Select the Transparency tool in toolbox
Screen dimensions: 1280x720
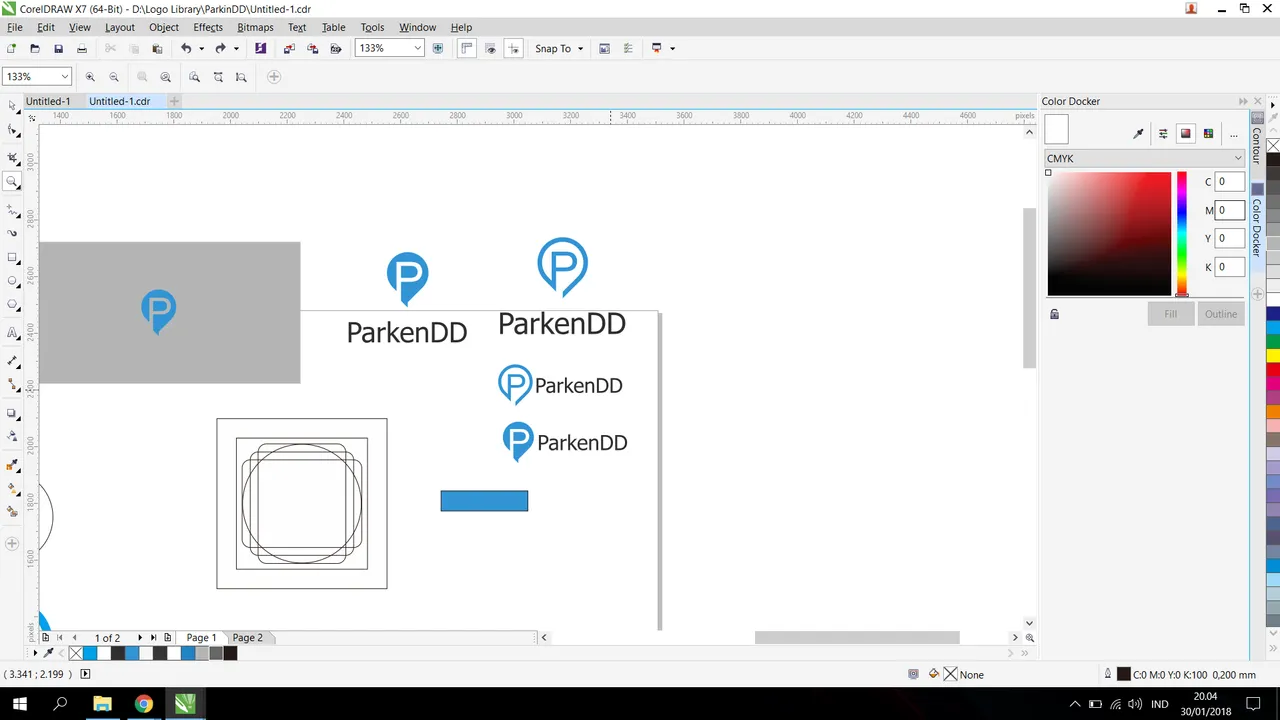(12, 436)
